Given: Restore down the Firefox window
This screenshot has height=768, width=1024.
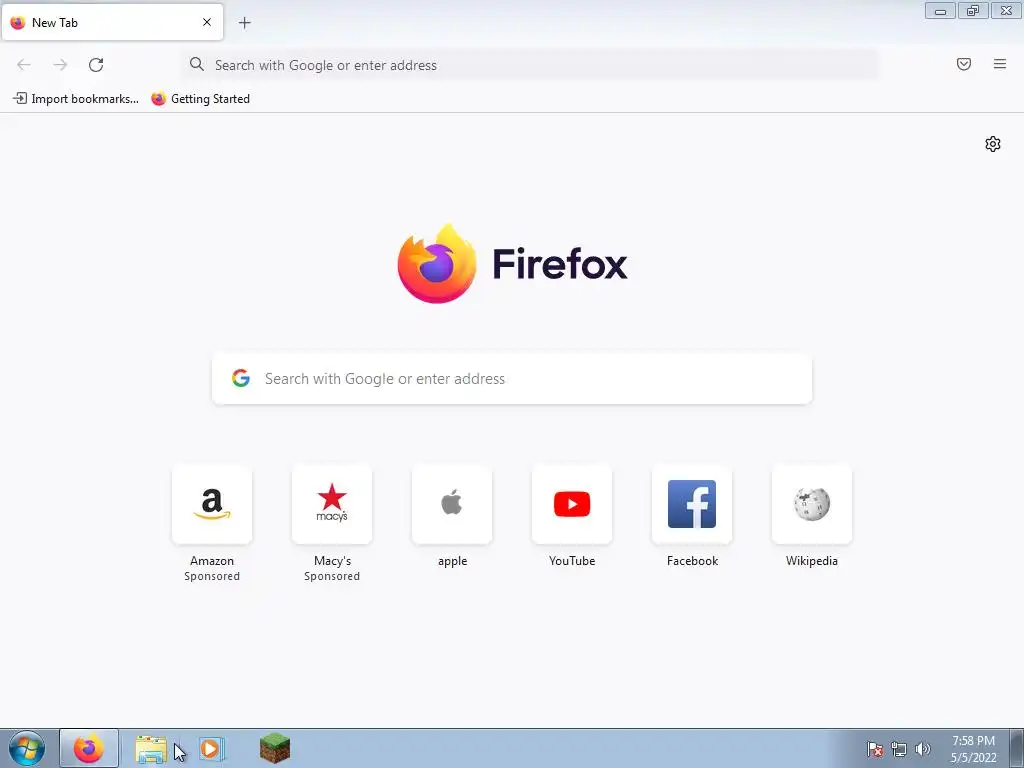Looking at the screenshot, I should (973, 10).
